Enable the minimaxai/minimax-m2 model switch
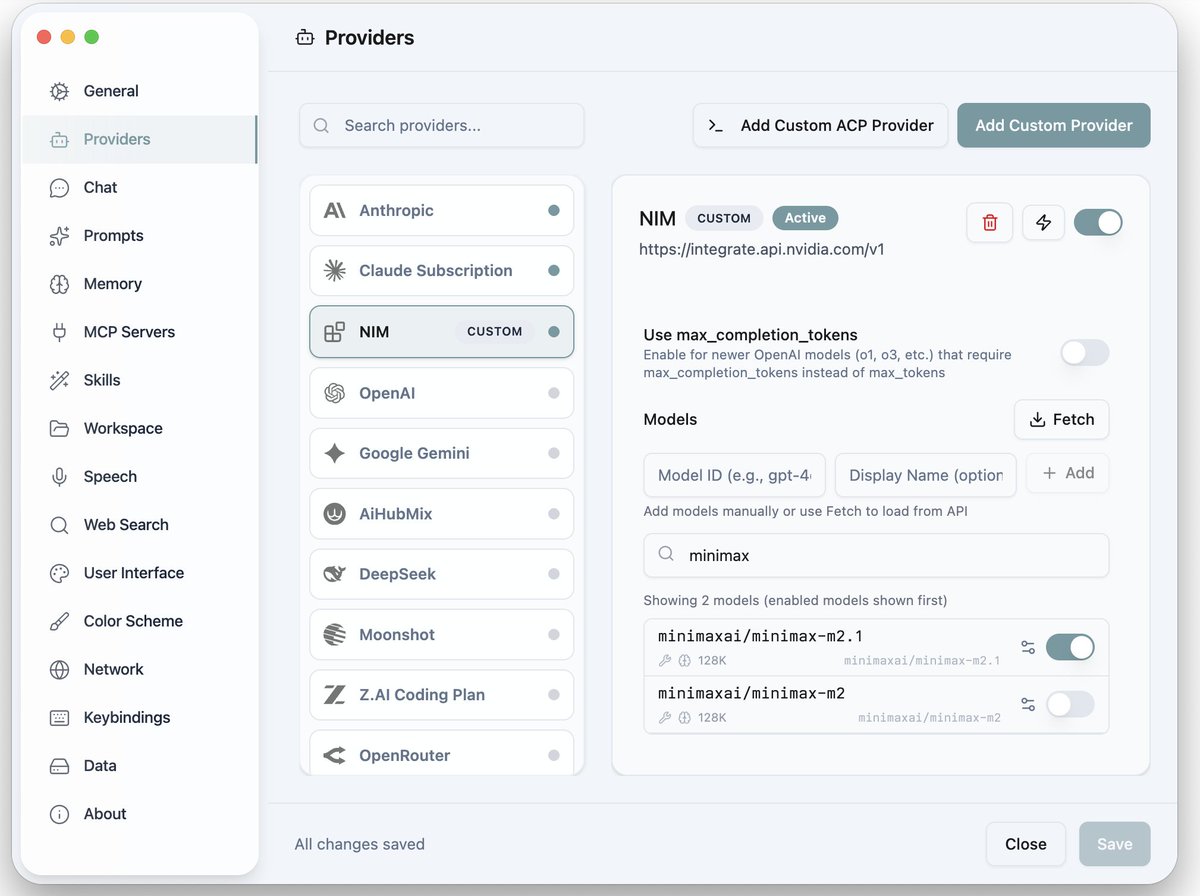Image resolution: width=1200 pixels, height=896 pixels. point(1070,705)
